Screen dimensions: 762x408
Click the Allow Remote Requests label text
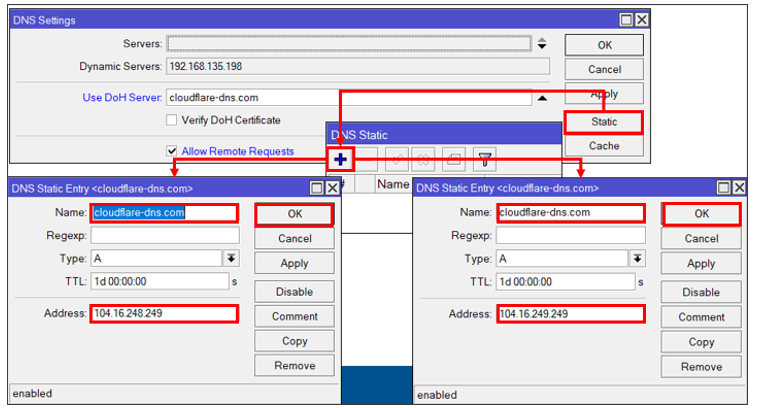(x=238, y=151)
